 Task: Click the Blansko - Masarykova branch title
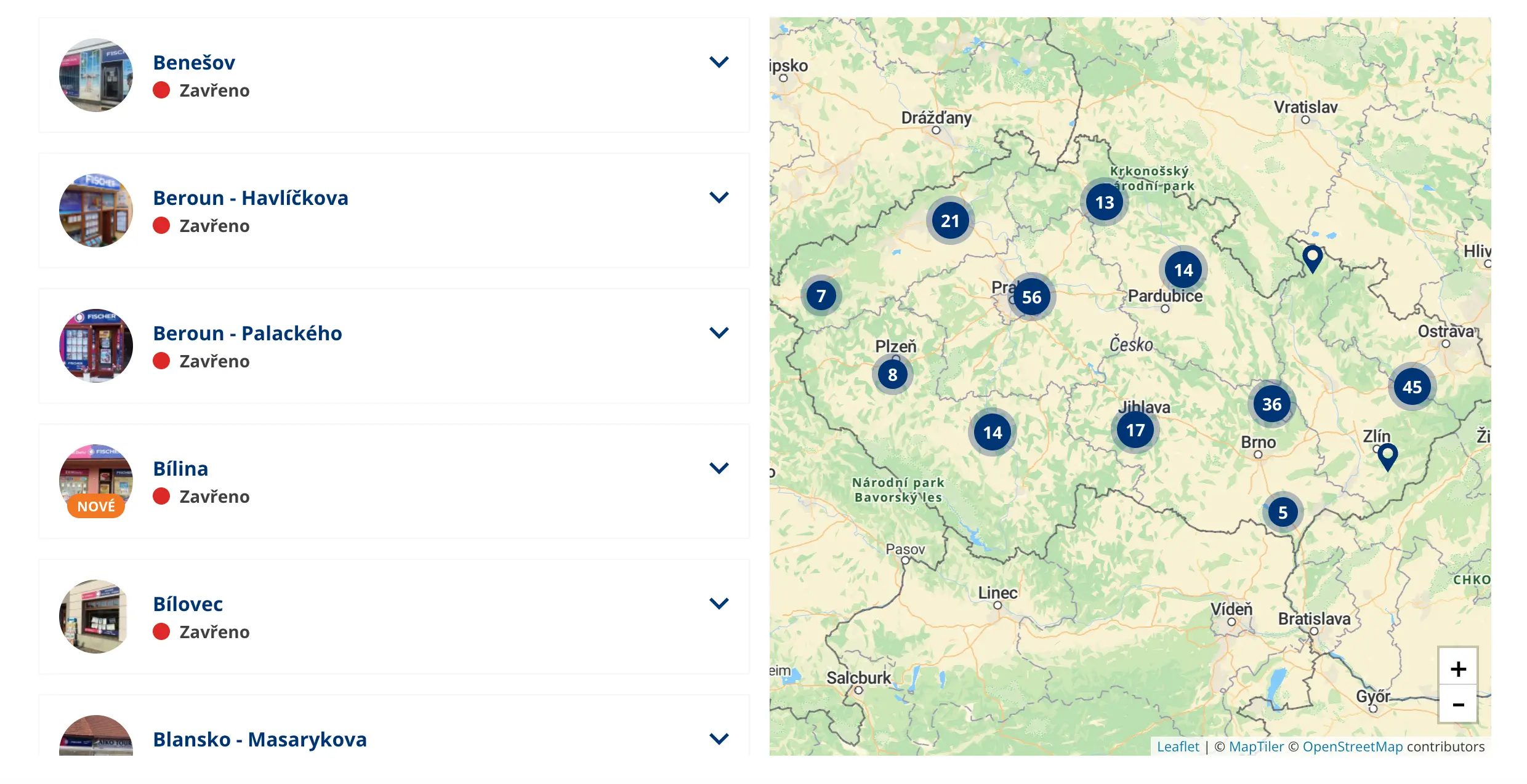pyautogui.click(x=260, y=739)
